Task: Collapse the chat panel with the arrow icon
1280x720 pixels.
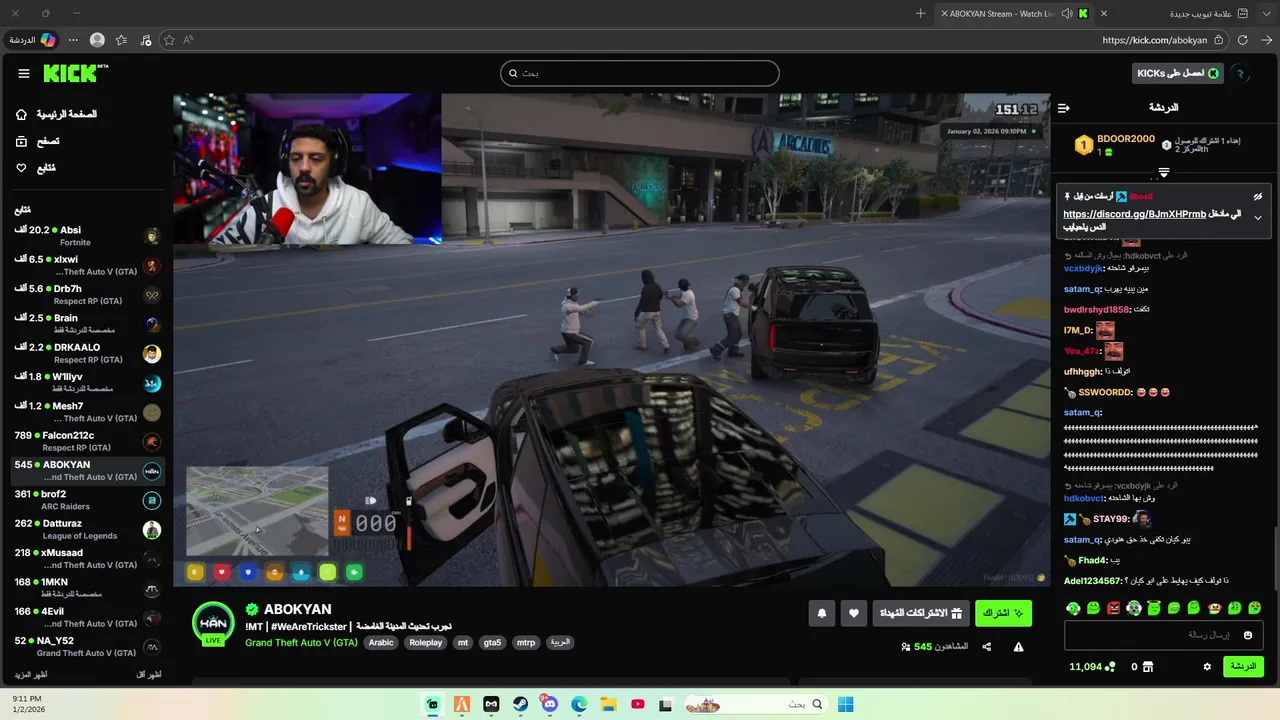Action: 1064,108
